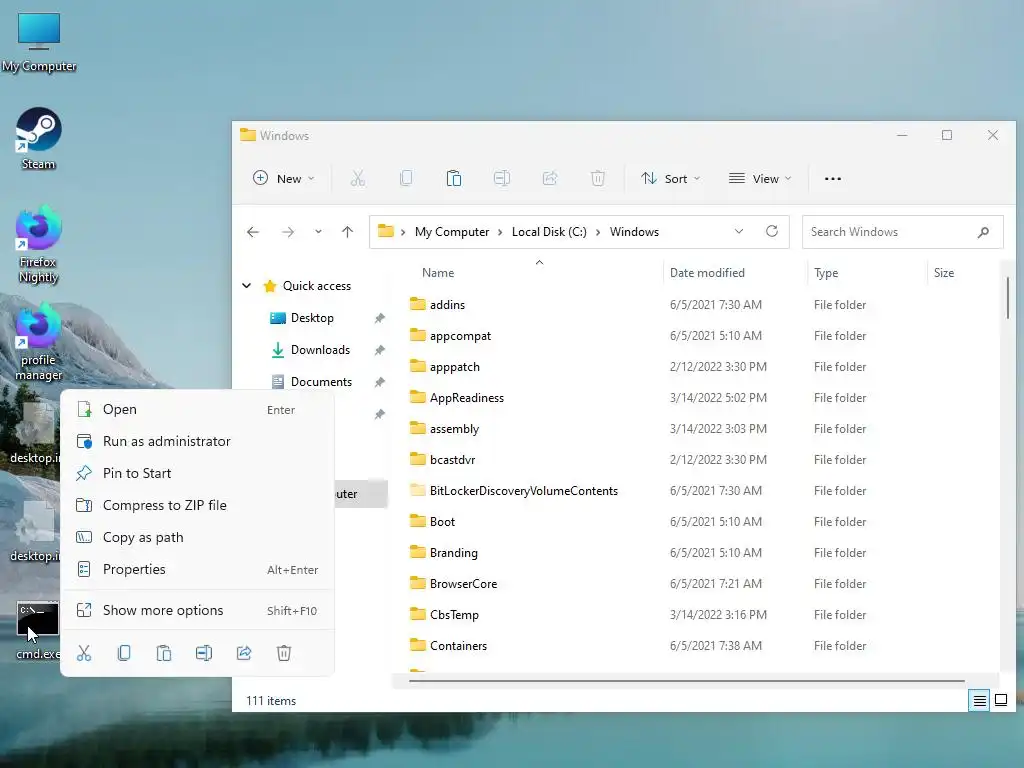Sort by the Date modified column header
The height and width of the screenshot is (768, 1024).
pos(735,273)
